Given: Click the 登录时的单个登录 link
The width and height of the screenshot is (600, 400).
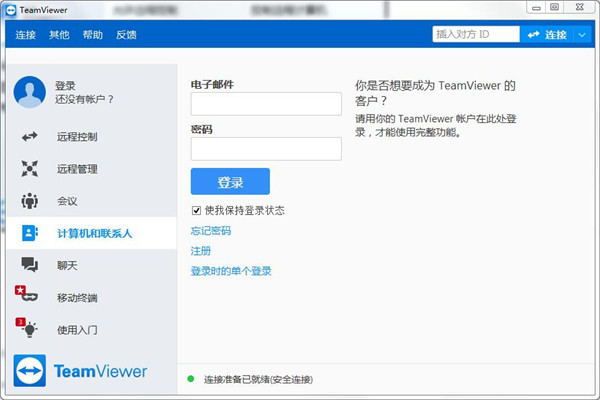Looking at the screenshot, I should (x=231, y=271).
